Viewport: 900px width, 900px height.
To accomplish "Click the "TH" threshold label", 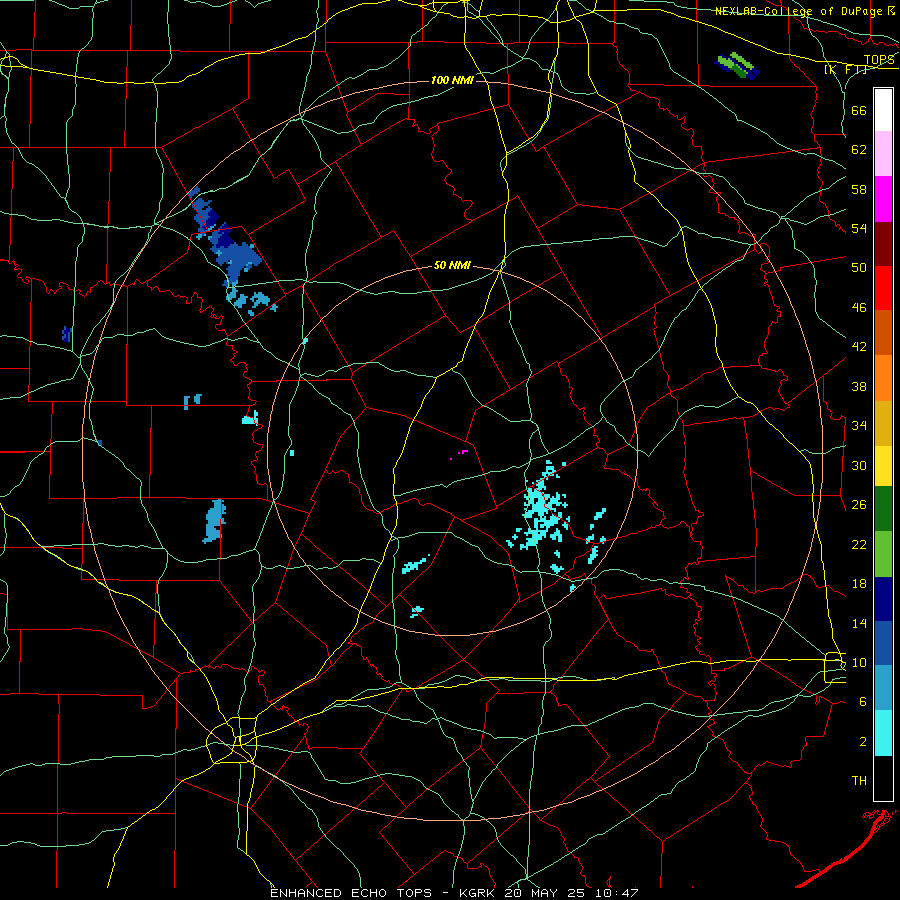I will pos(859,781).
